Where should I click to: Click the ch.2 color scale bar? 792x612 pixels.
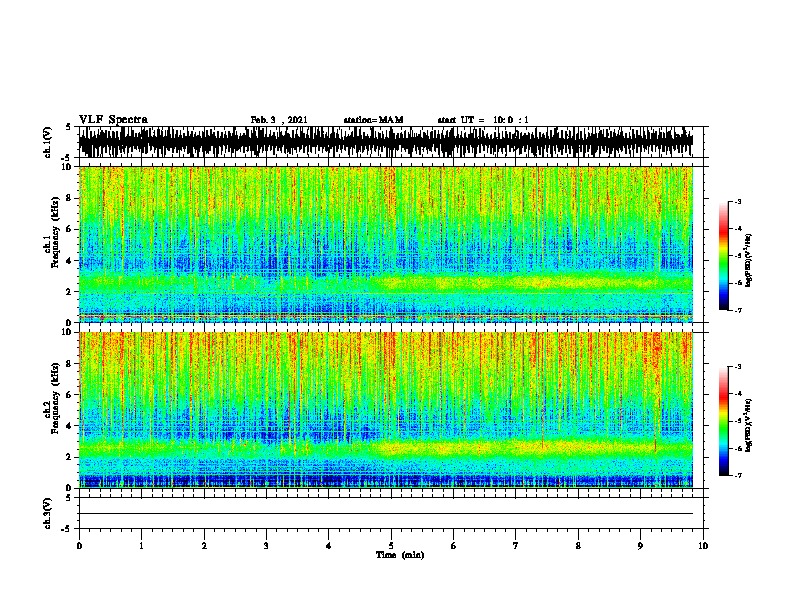(x=724, y=421)
